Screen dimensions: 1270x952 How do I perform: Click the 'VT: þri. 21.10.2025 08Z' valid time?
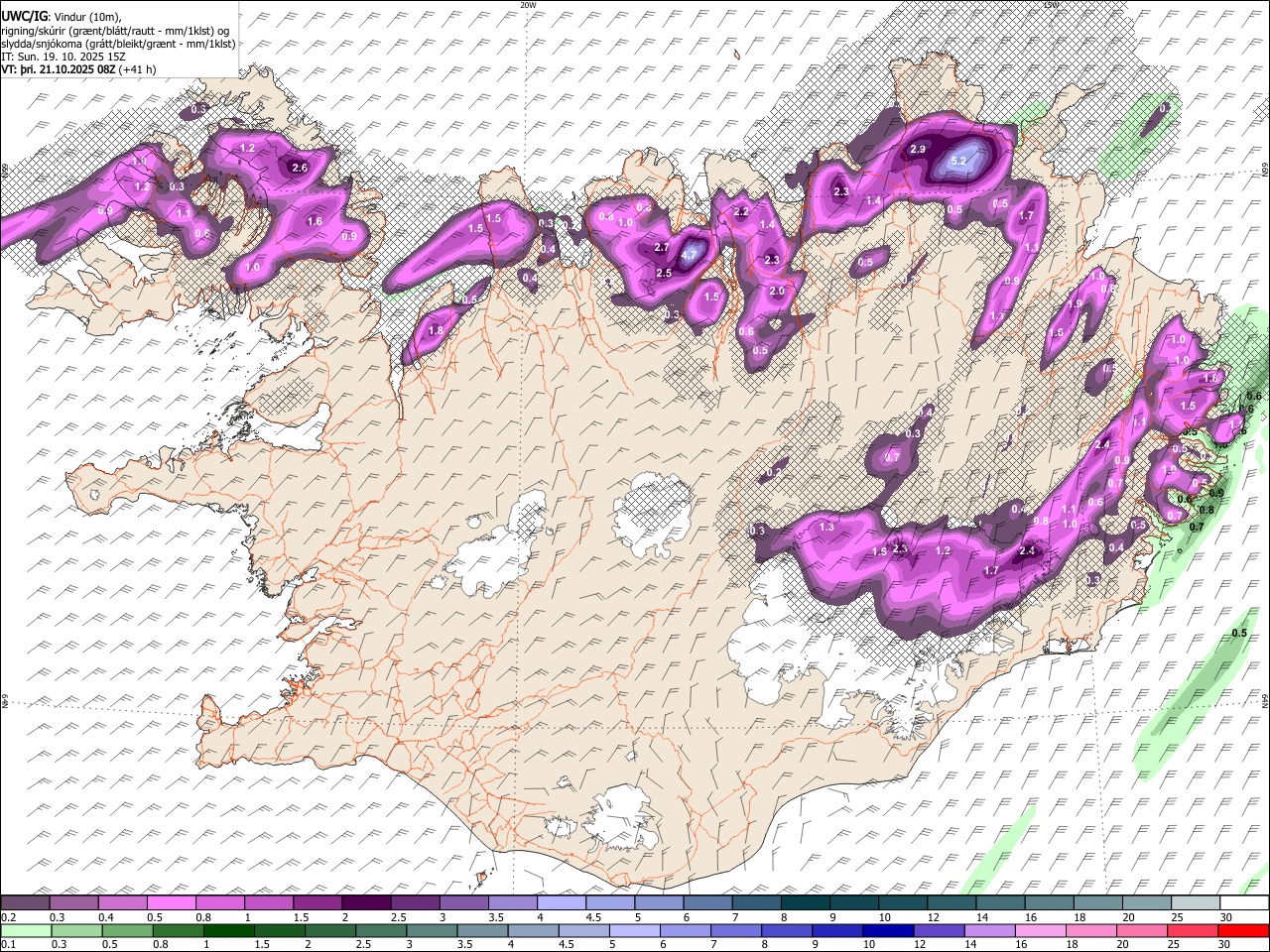58,70
